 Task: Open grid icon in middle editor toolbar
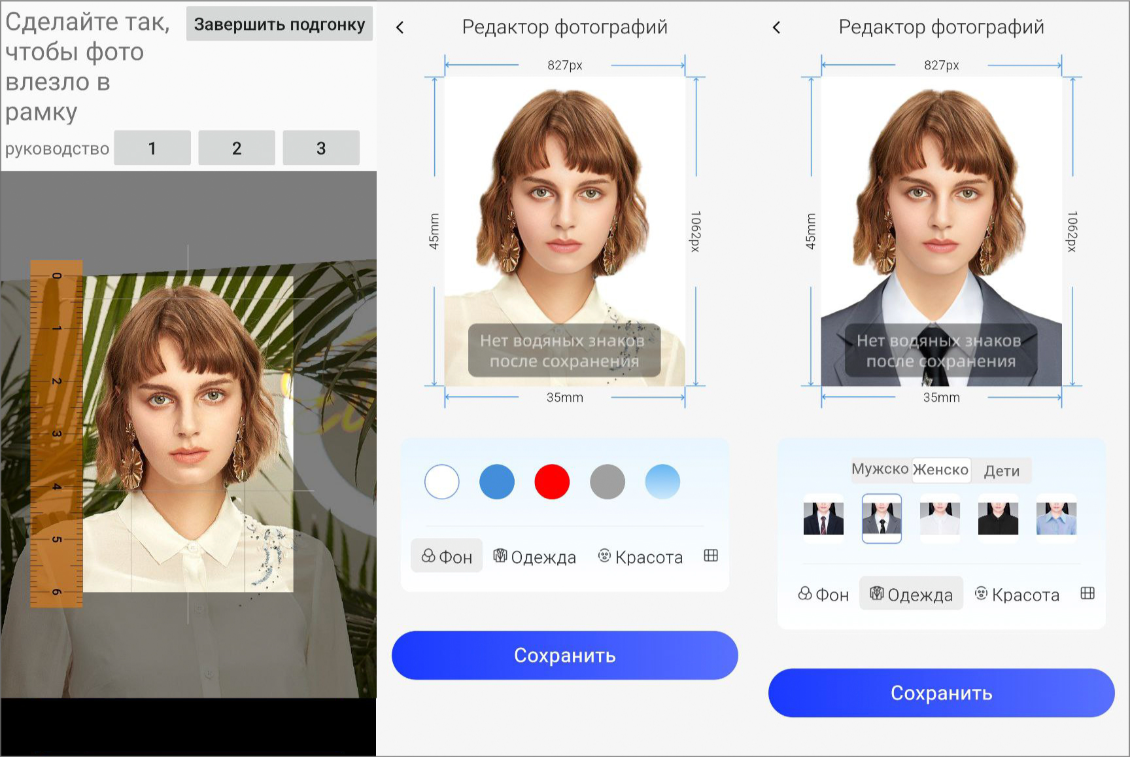click(711, 556)
